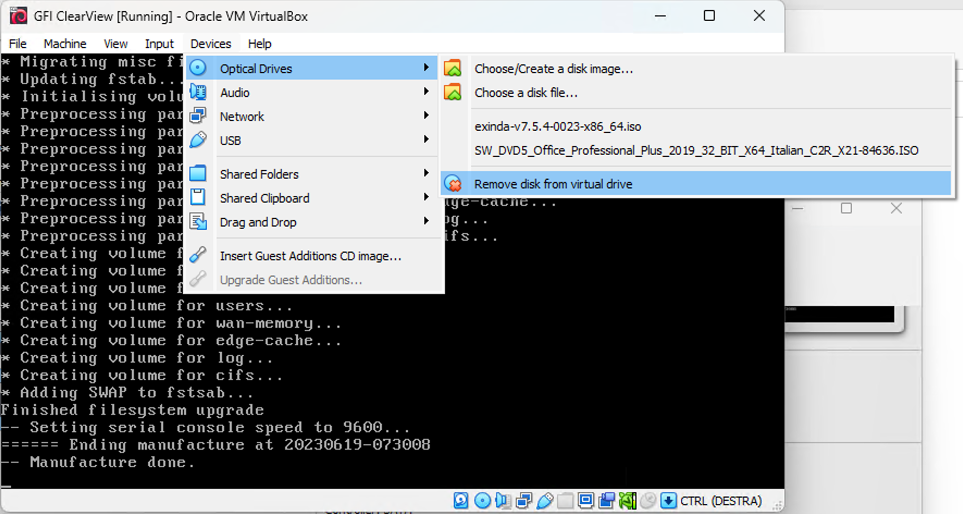Screen dimensions: 964x514
Task: Click the Upgrade Guest Additions… entry
Action: coord(315,280)
